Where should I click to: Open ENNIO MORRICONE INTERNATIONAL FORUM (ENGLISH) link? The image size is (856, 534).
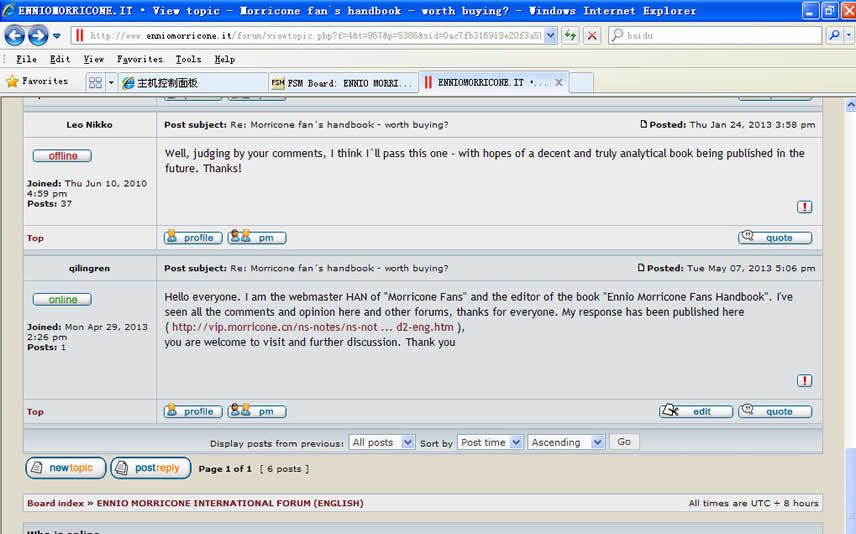pos(230,503)
